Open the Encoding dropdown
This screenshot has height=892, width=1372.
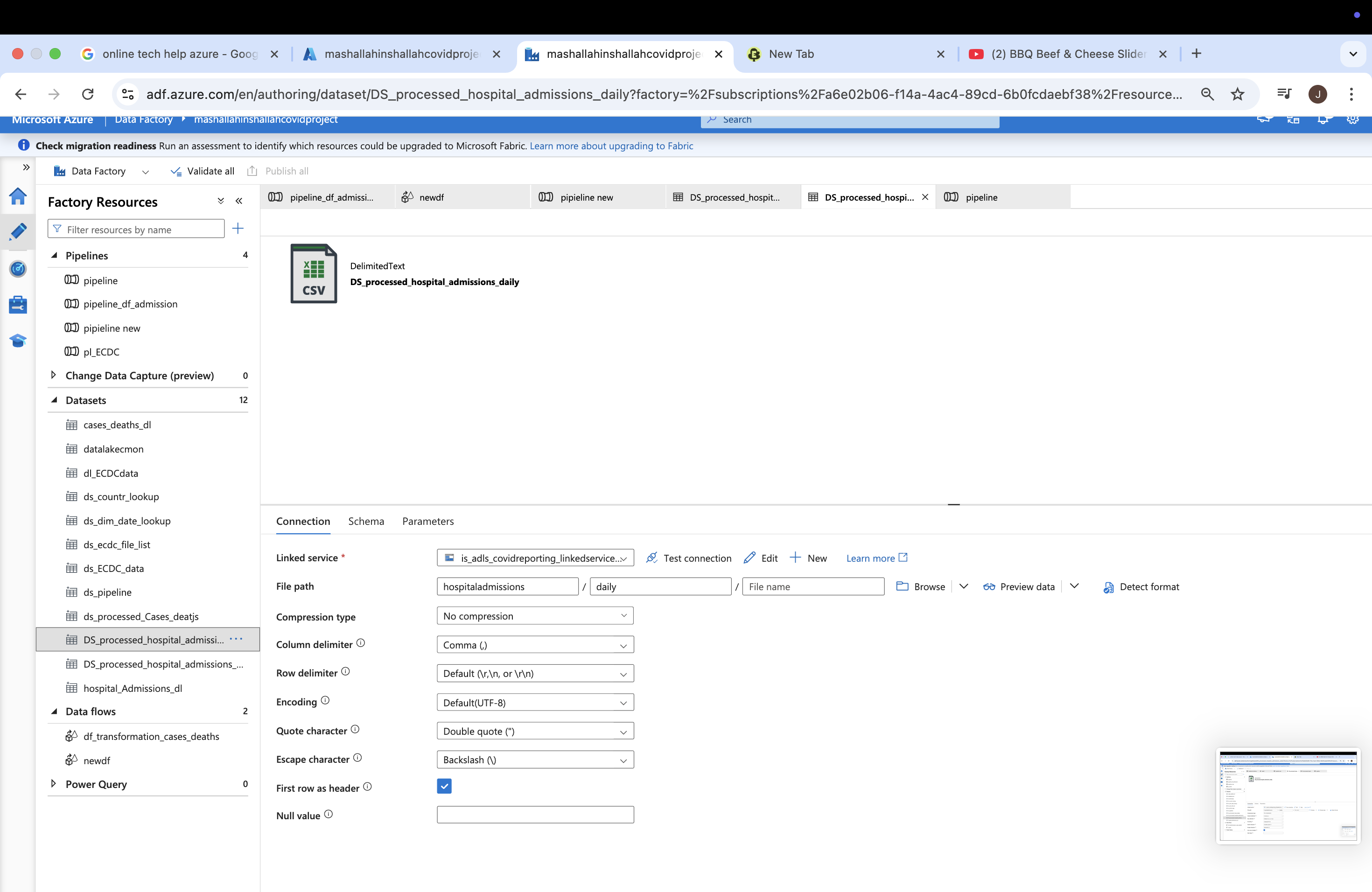[535, 703]
